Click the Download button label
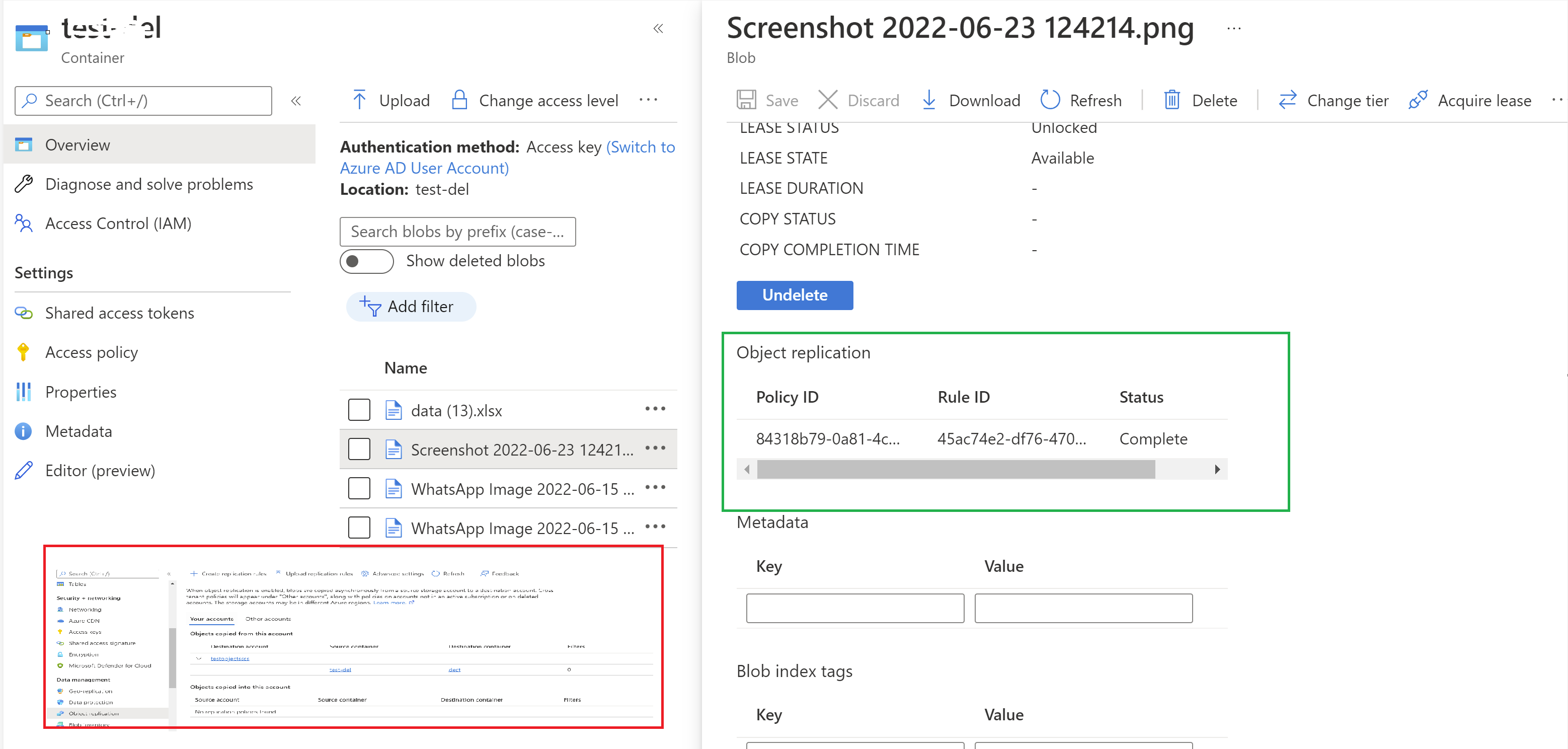This screenshot has width=1568, height=749. pos(984,101)
